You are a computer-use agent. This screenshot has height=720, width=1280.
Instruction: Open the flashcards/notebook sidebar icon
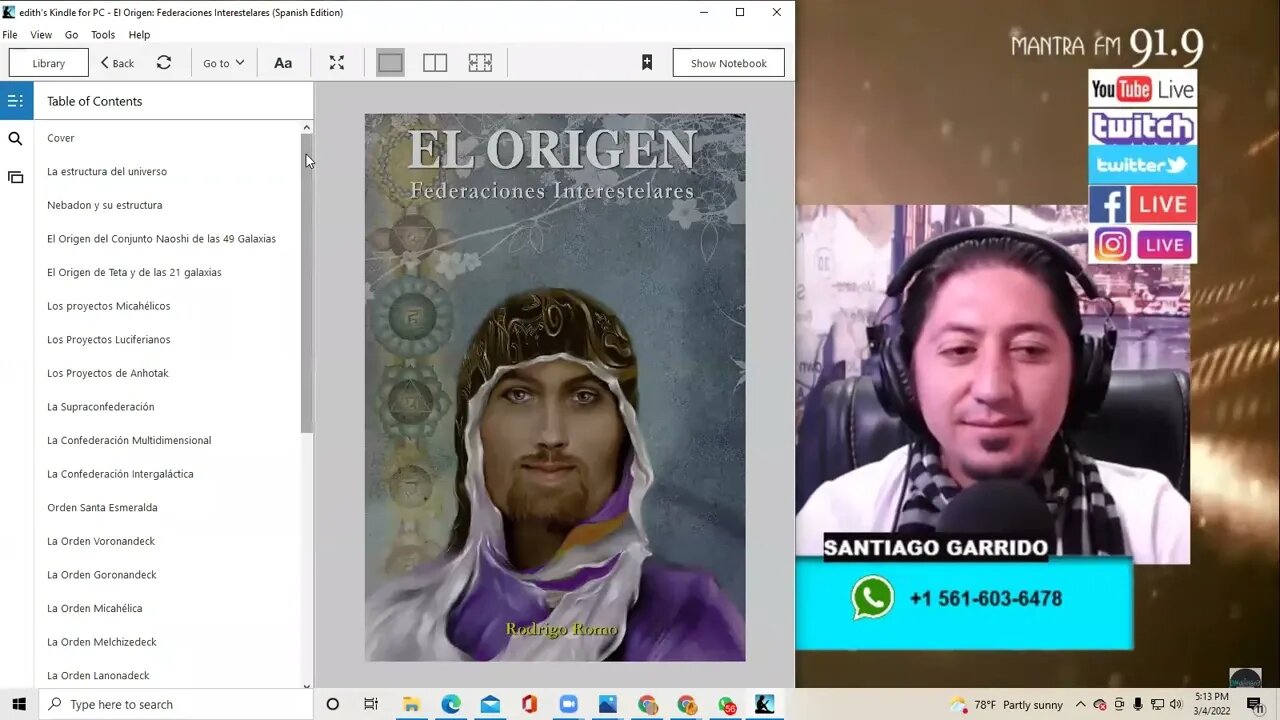(15, 177)
